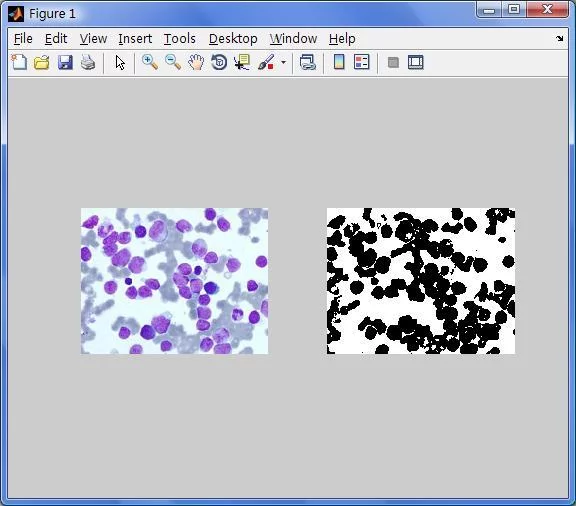Save the figure using the floppy disk icon
Screen dimensions: 576x506
[65, 62]
